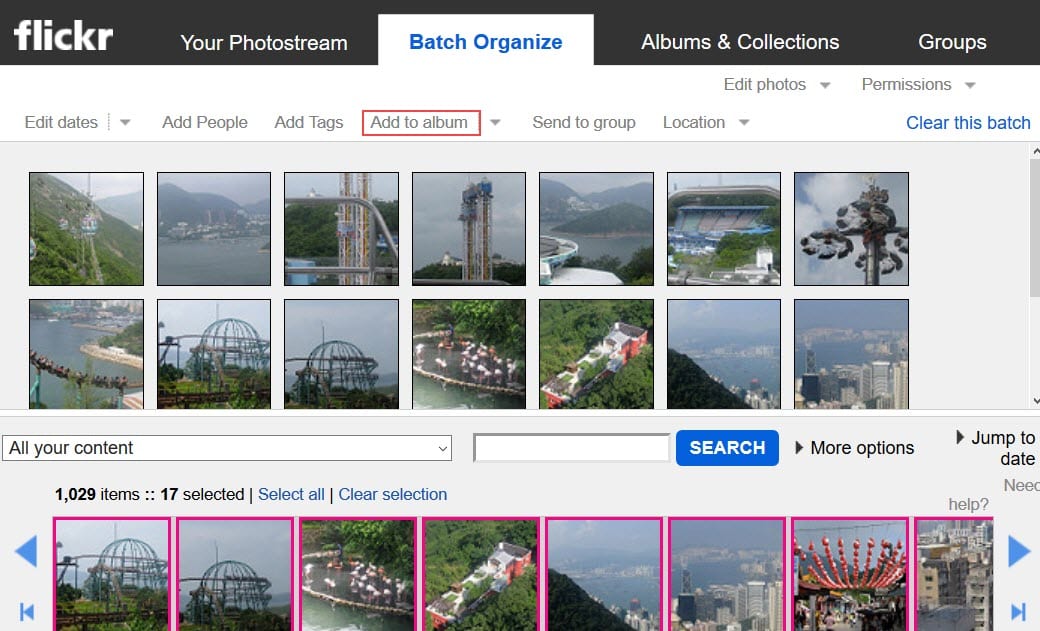Open the Albums & Collections tab
The width and height of the screenshot is (1040, 631).
tap(740, 42)
